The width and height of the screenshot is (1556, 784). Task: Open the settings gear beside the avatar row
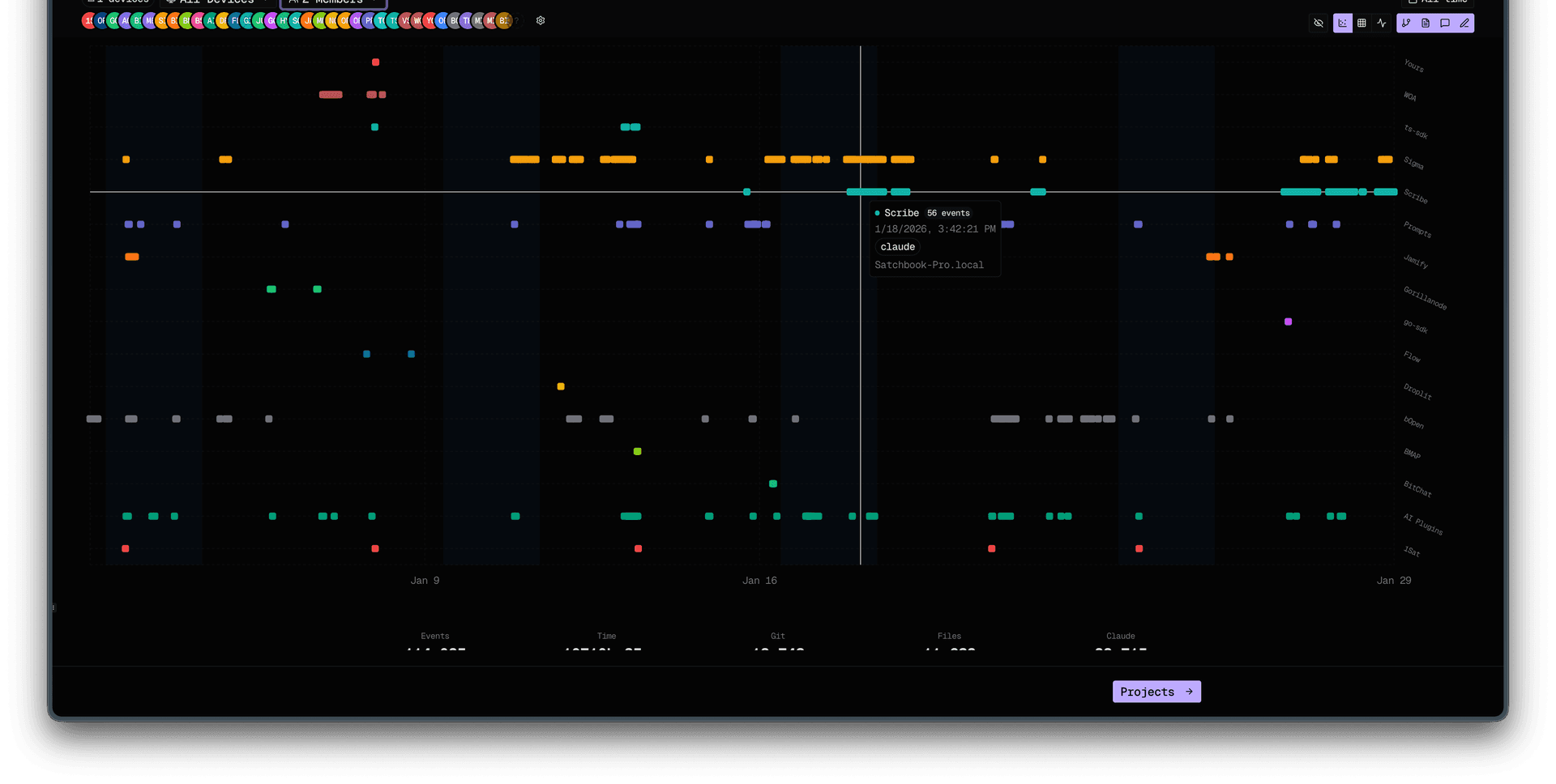[541, 21]
